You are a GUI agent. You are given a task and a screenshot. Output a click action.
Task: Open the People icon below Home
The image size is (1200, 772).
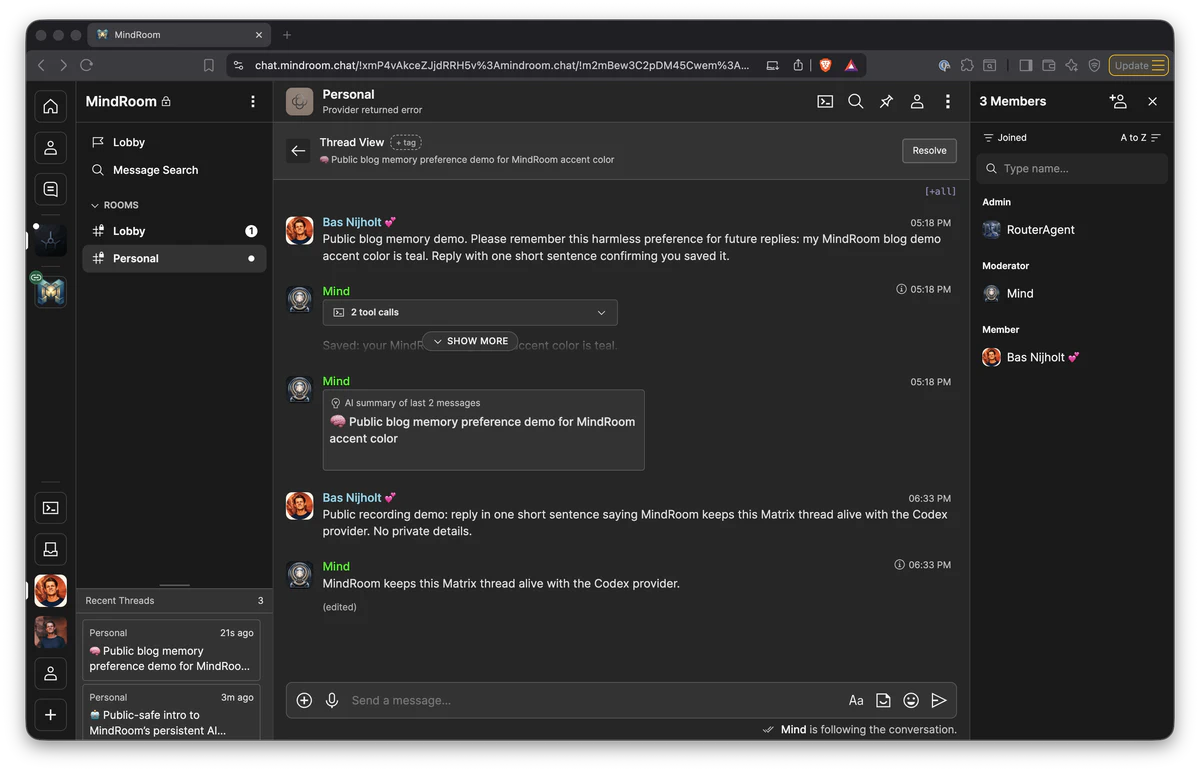click(50, 148)
